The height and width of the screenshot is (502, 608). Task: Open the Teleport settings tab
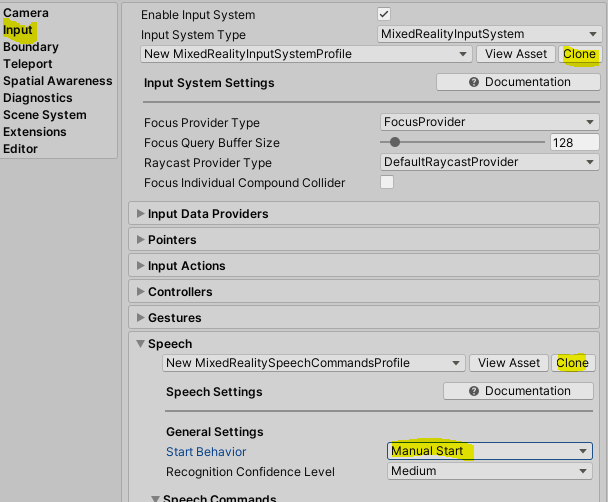point(28,64)
